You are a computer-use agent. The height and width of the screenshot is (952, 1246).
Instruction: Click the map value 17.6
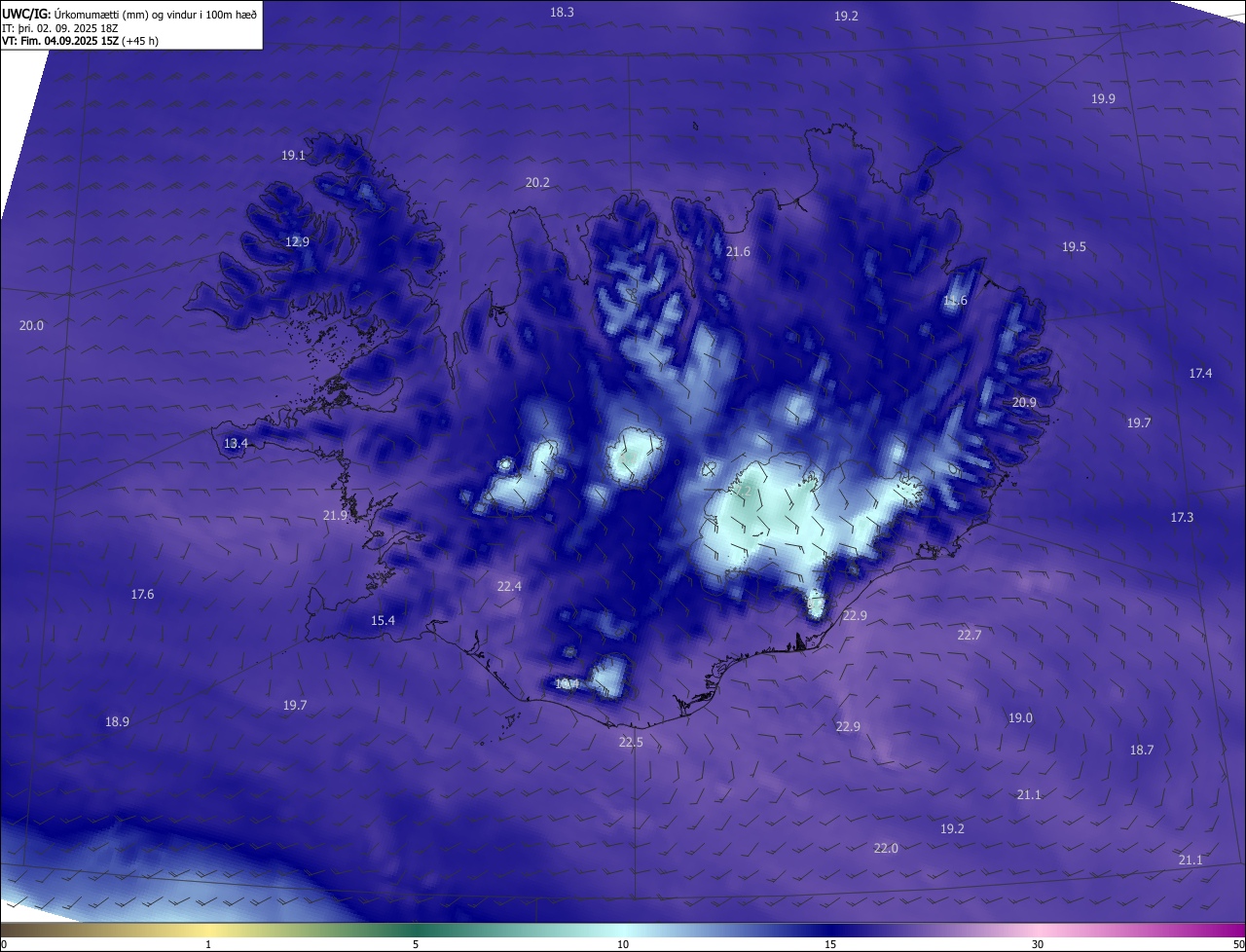(x=142, y=595)
